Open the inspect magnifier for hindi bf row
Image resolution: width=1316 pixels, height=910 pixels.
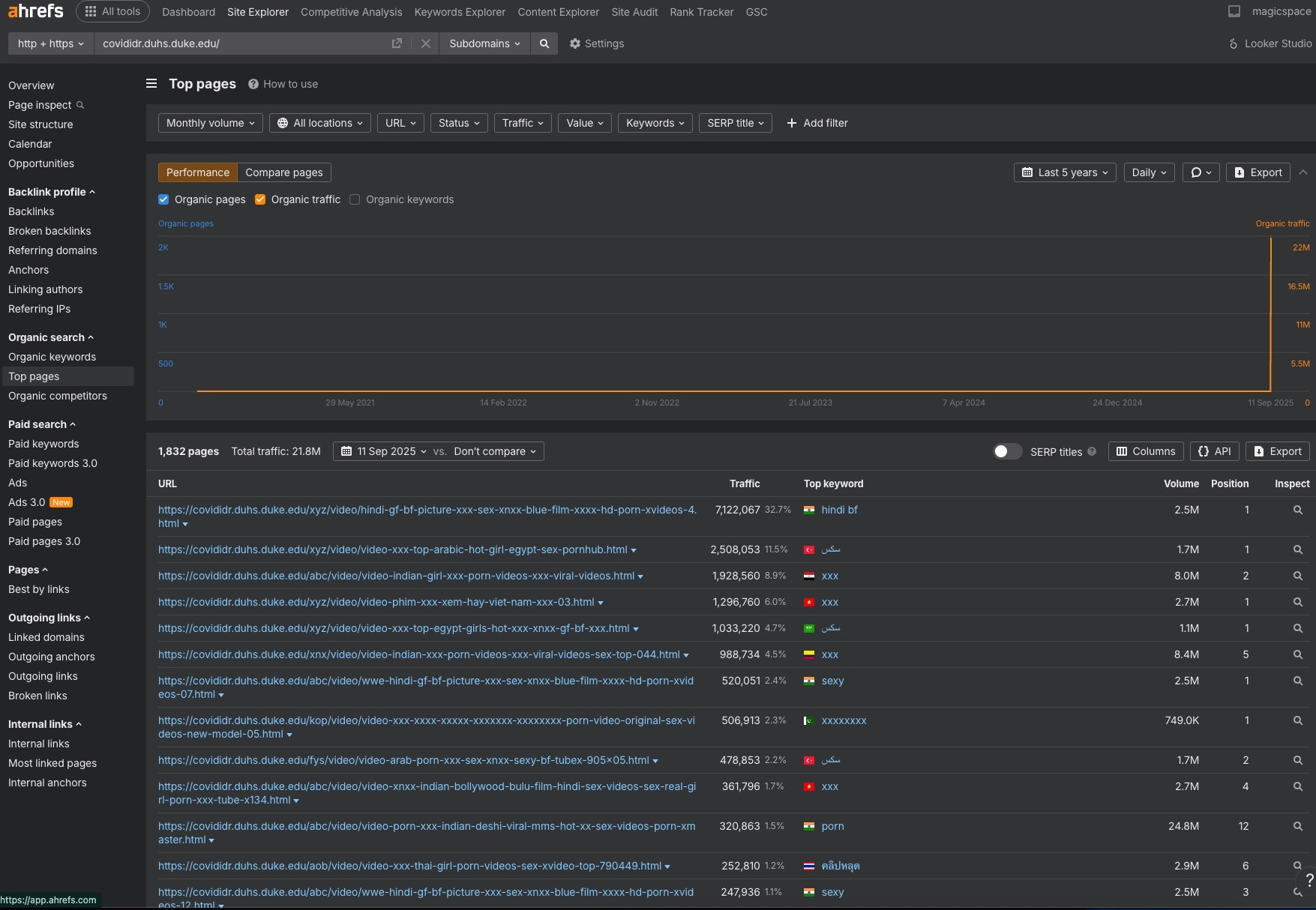(x=1298, y=510)
